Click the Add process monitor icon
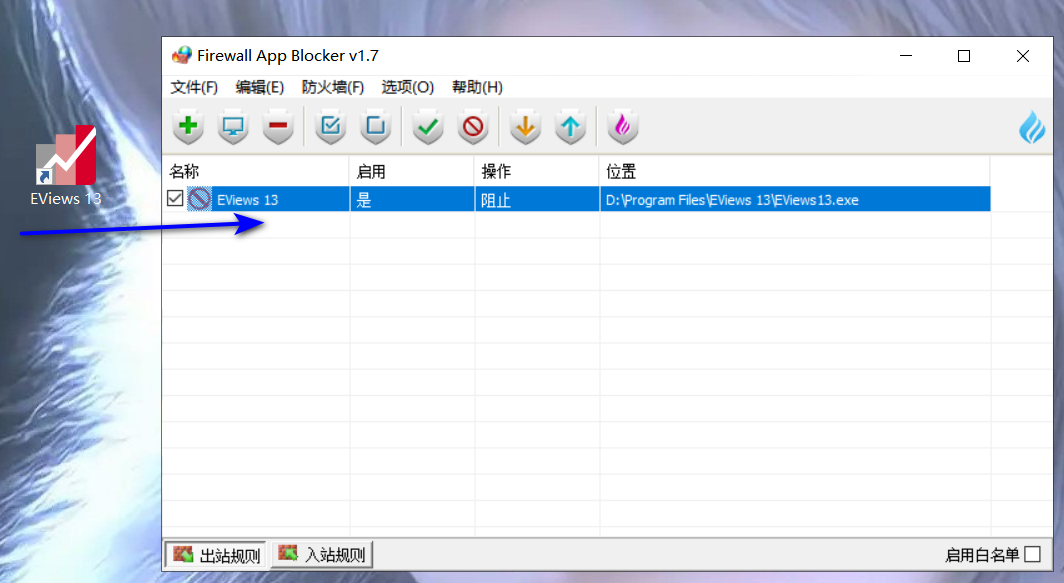The width and height of the screenshot is (1064, 583). [x=233, y=126]
